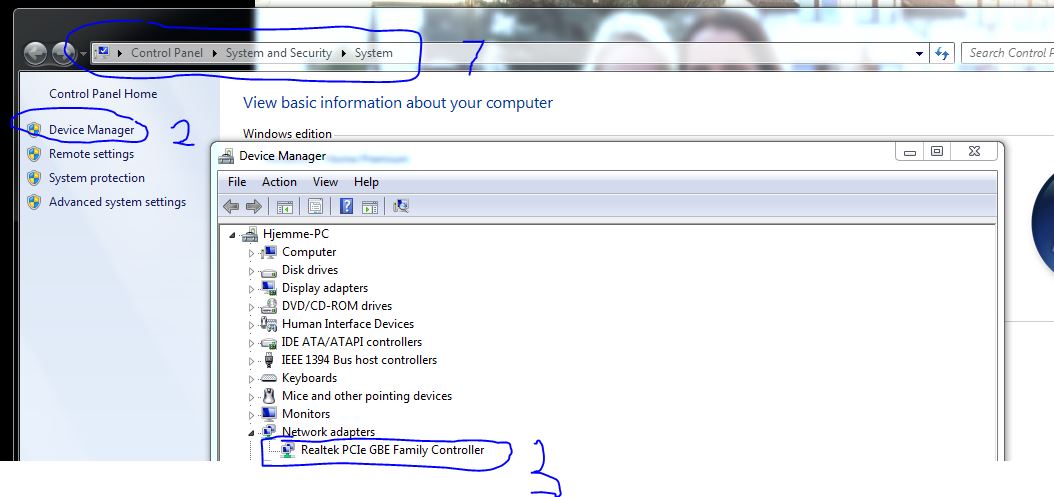Click the Control Panel Back navigation button
Image resolution: width=1054 pixels, height=497 pixels.
pyautogui.click(x=35, y=53)
